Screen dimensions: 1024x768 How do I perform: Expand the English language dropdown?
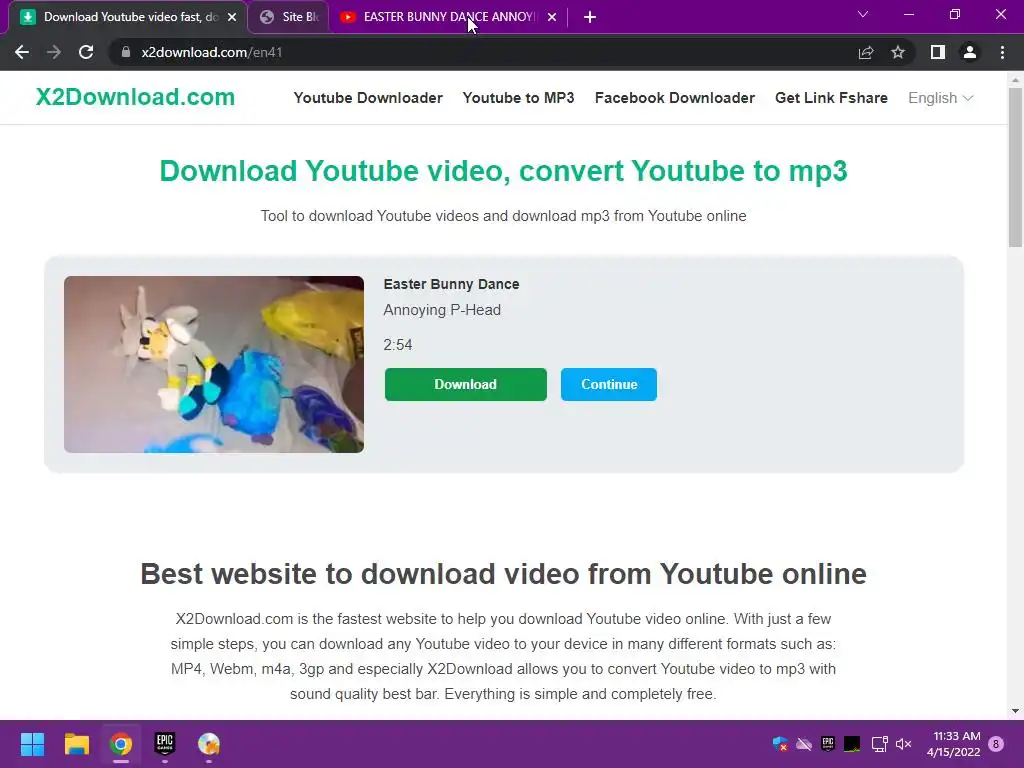(x=940, y=98)
